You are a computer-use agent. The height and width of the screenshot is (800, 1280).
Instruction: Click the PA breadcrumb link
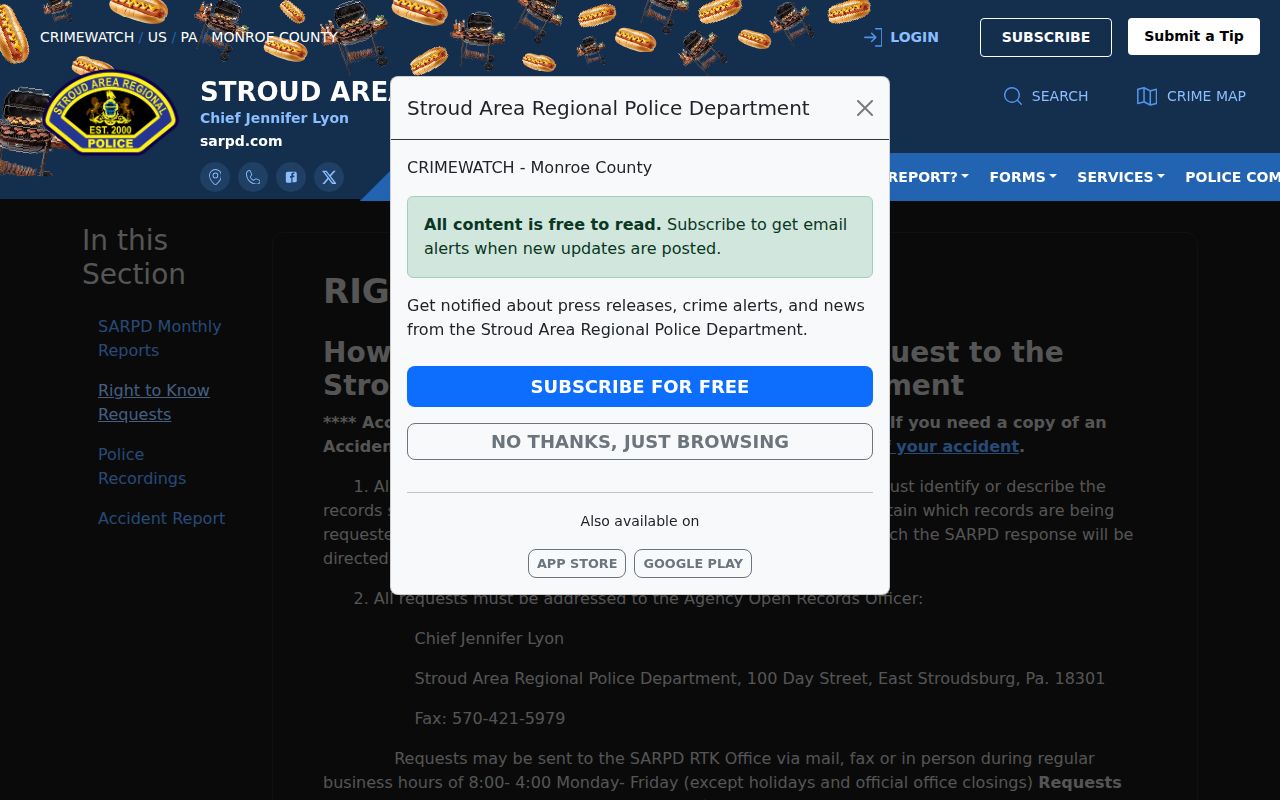pyautogui.click(x=189, y=37)
